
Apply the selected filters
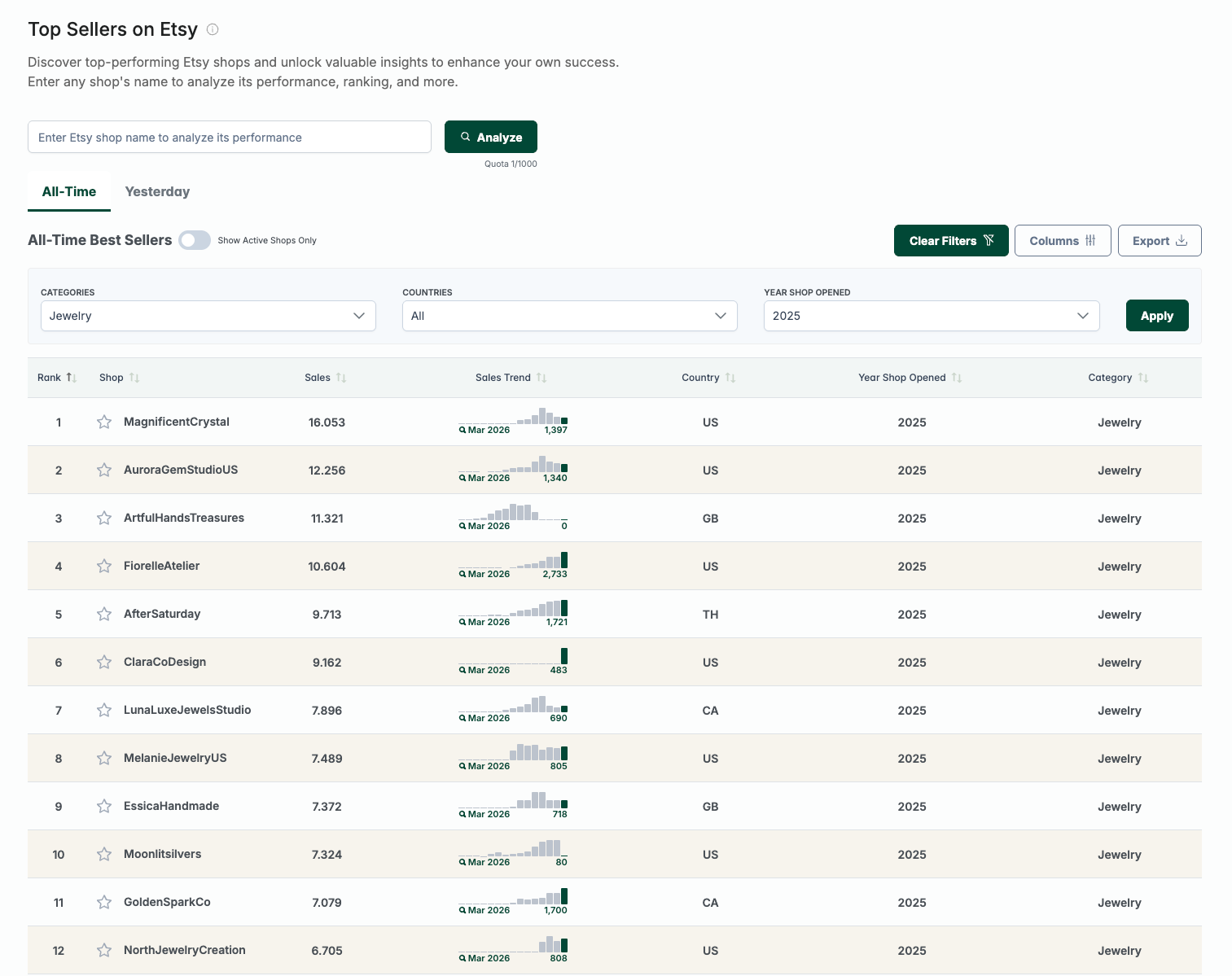pos(1157,316)
